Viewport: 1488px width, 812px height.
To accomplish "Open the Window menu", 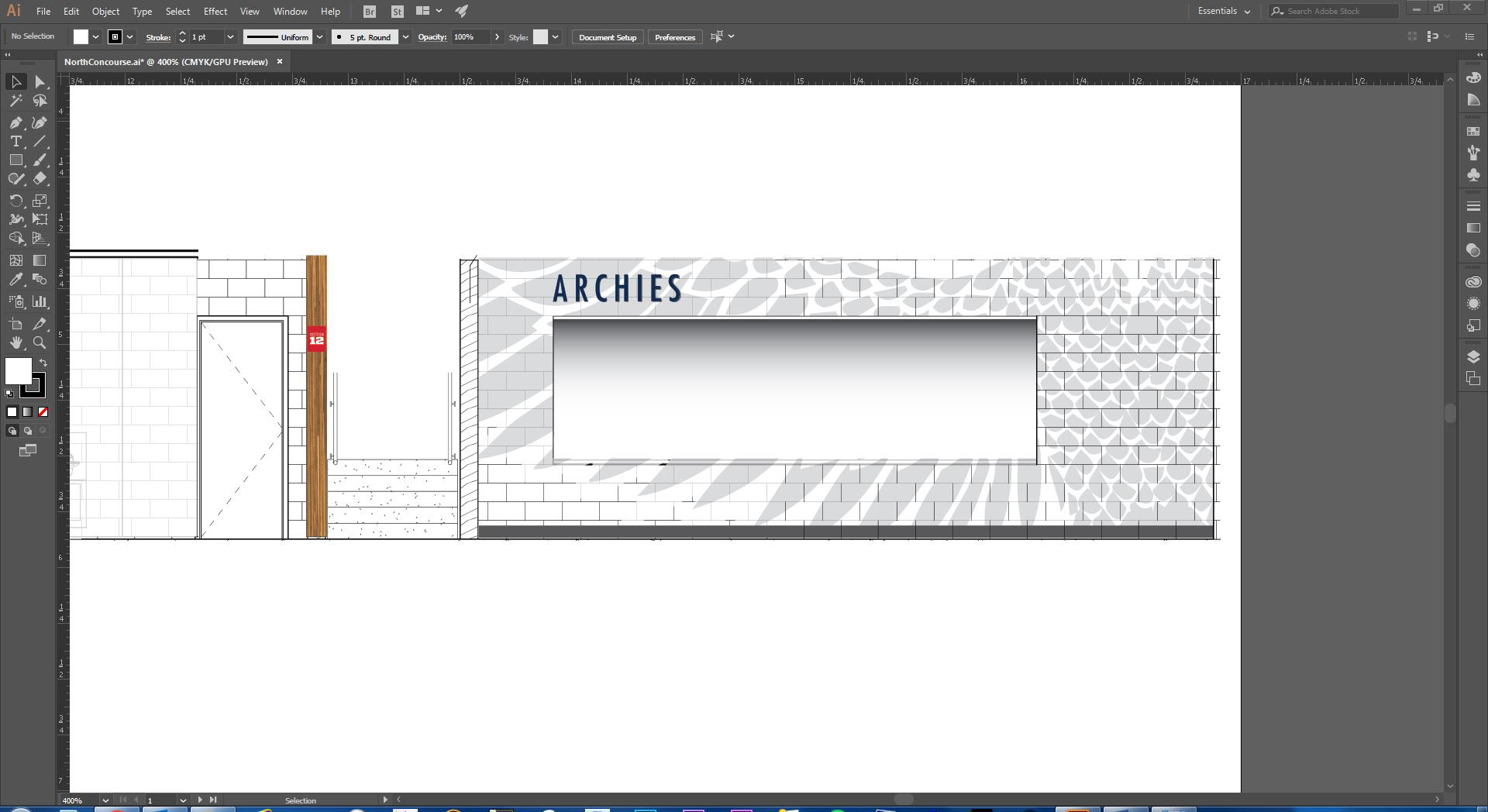I will tap(290, 12).
